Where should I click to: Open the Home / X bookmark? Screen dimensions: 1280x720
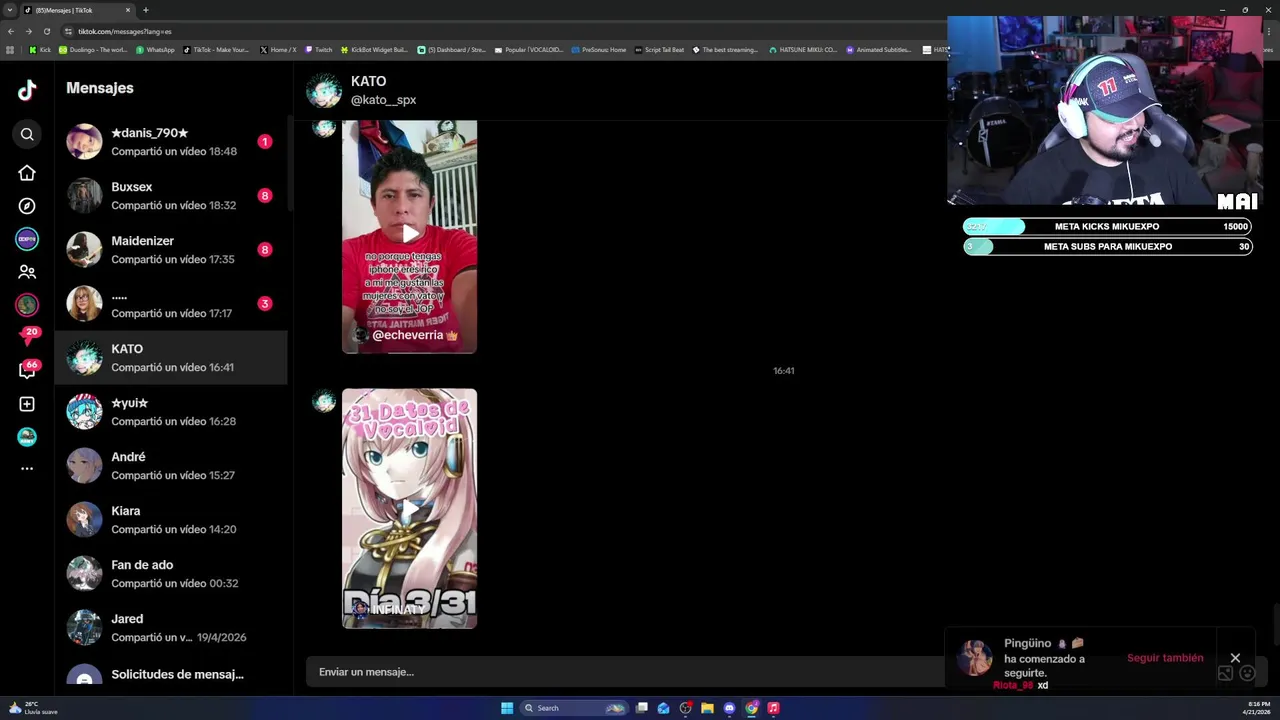(278, 49)
